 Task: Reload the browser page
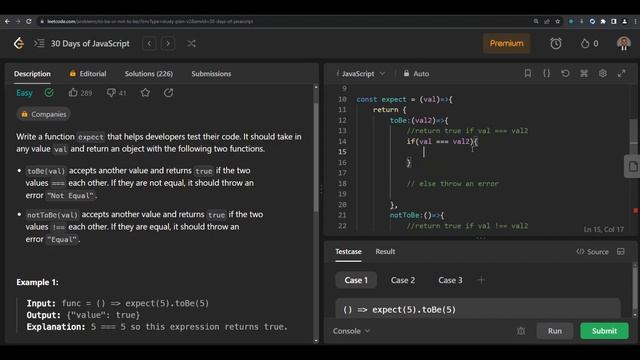point(29,21)
